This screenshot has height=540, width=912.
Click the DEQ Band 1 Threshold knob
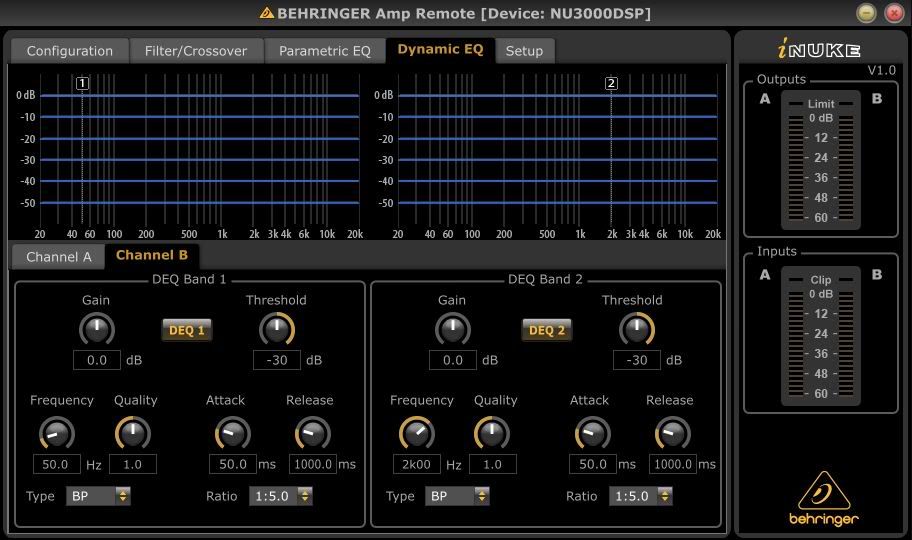[277, 329]
